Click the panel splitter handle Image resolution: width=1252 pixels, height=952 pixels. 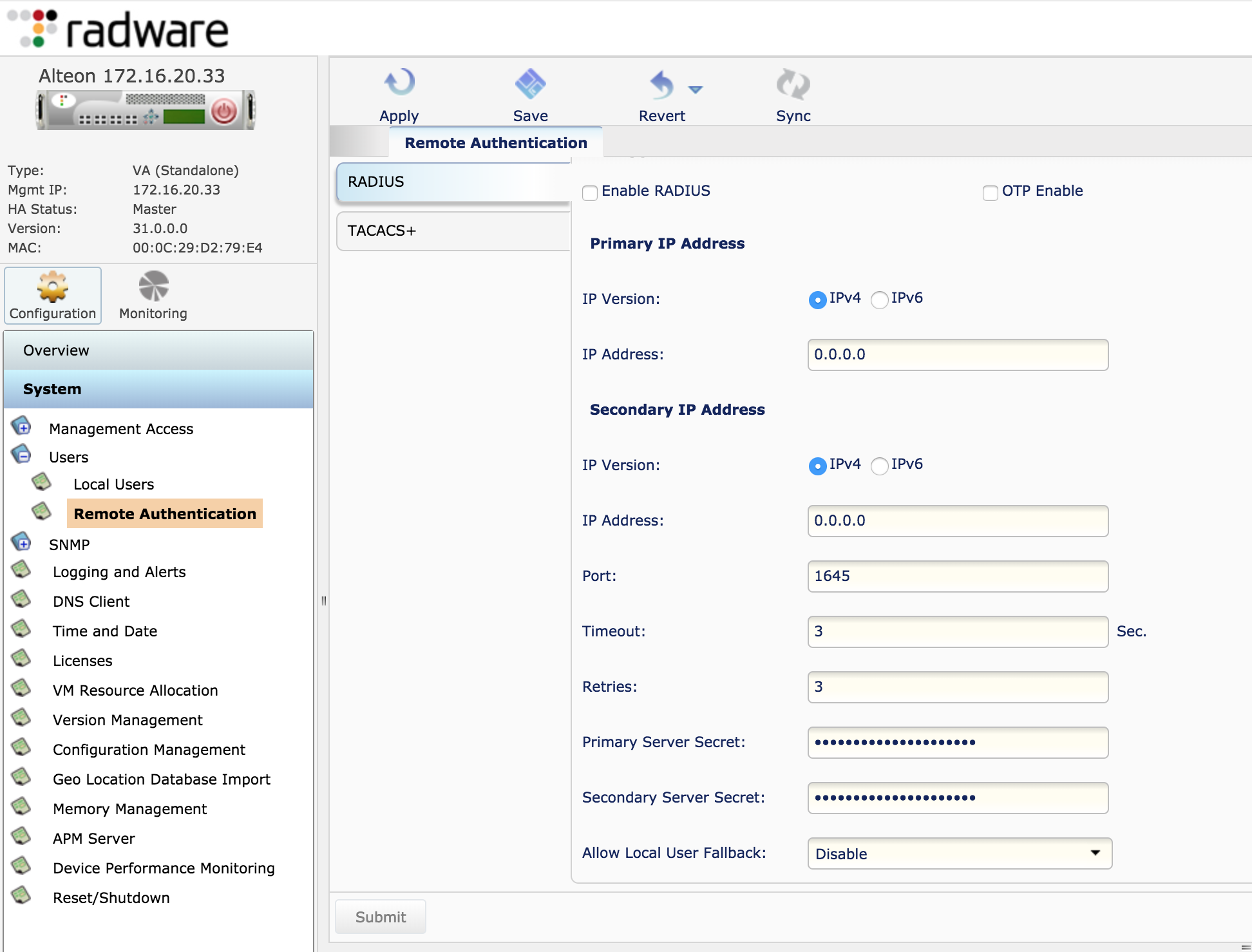click(x=323, y=601)
